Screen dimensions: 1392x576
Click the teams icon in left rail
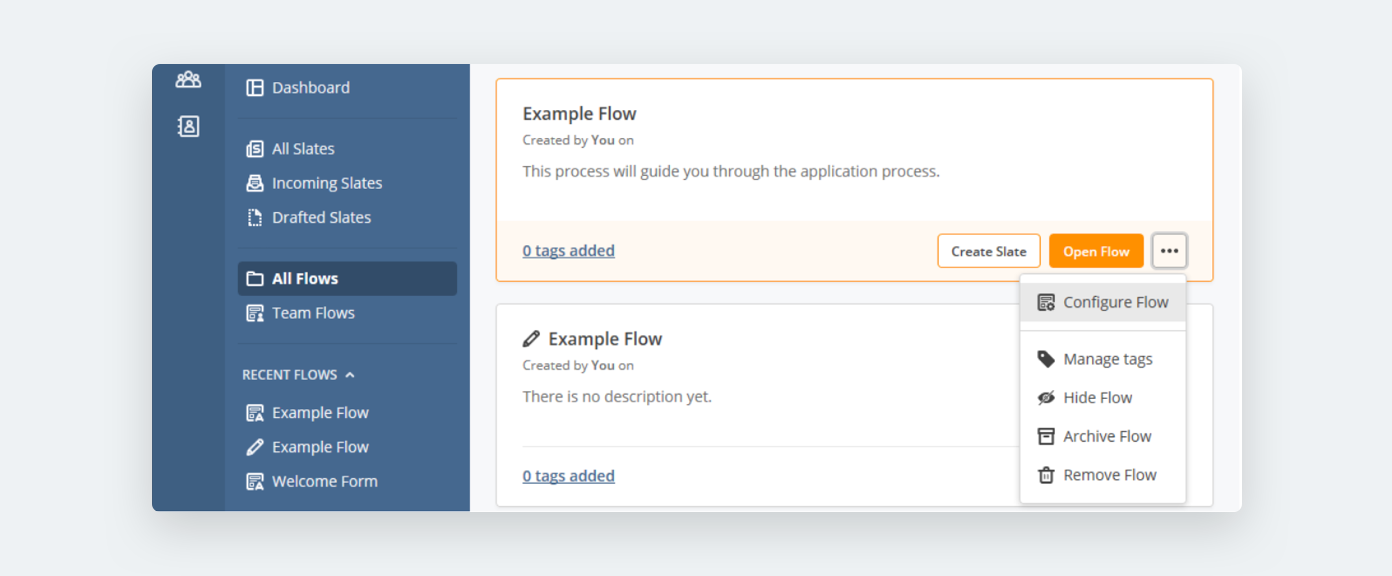point(188,79)
